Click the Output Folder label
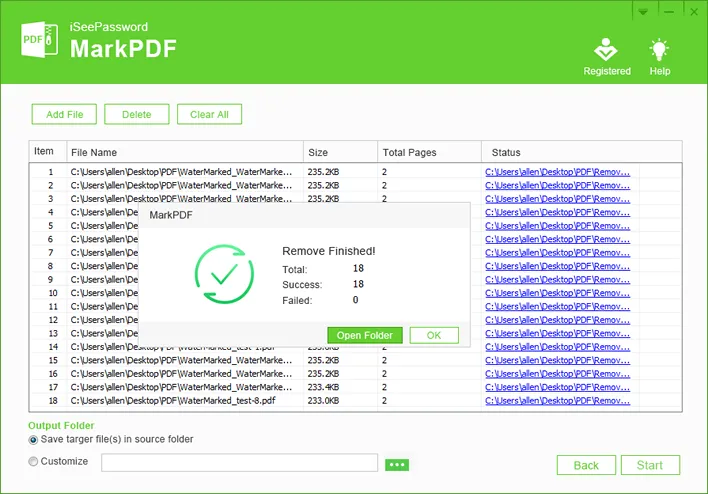 [x=61, y=425]
